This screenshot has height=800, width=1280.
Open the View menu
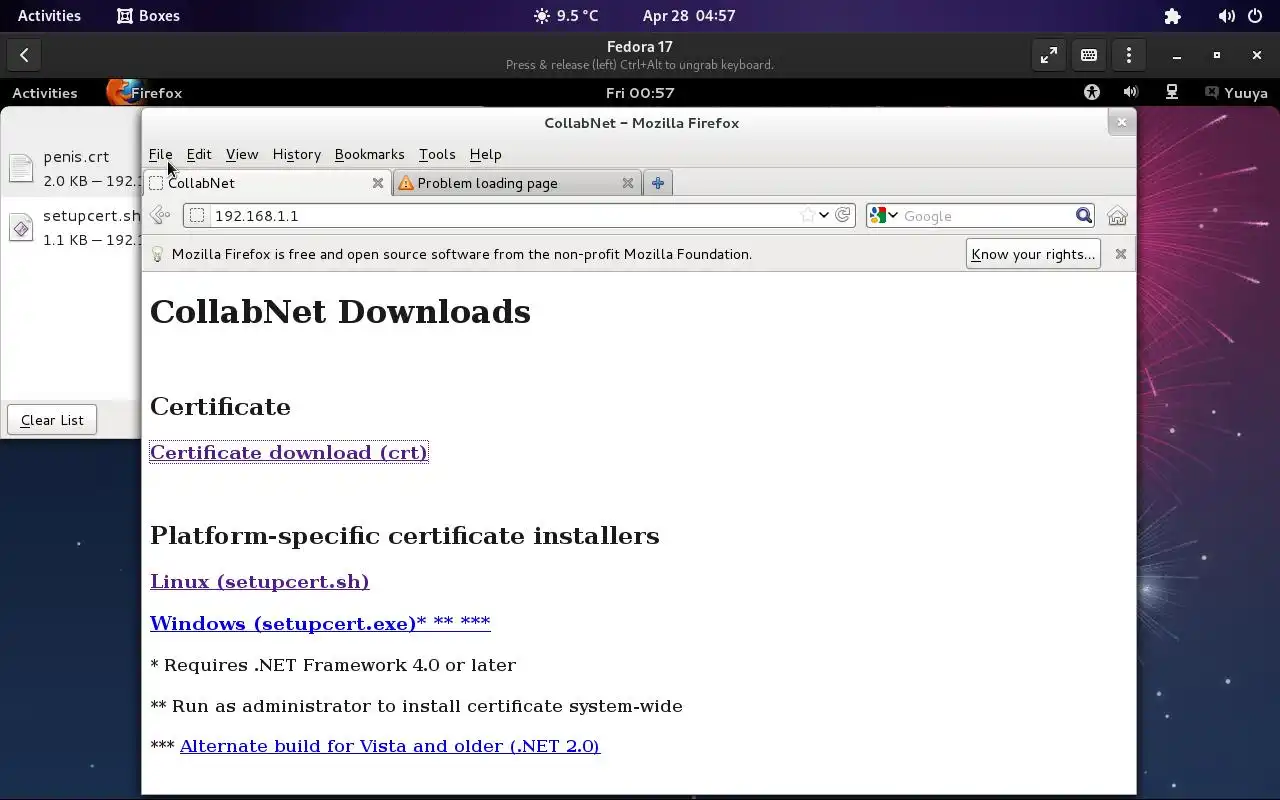point(242,154)
